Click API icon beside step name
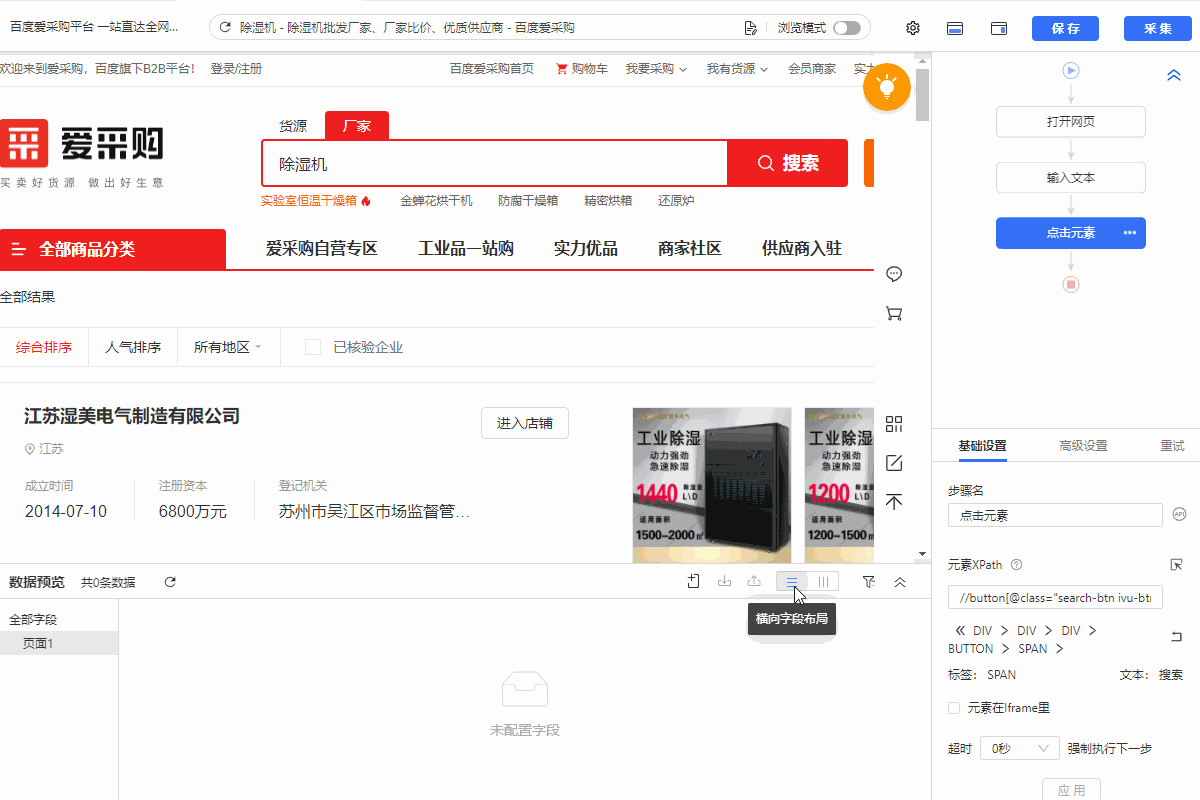Viewport: 1200px width, 800px height. 1179,514
